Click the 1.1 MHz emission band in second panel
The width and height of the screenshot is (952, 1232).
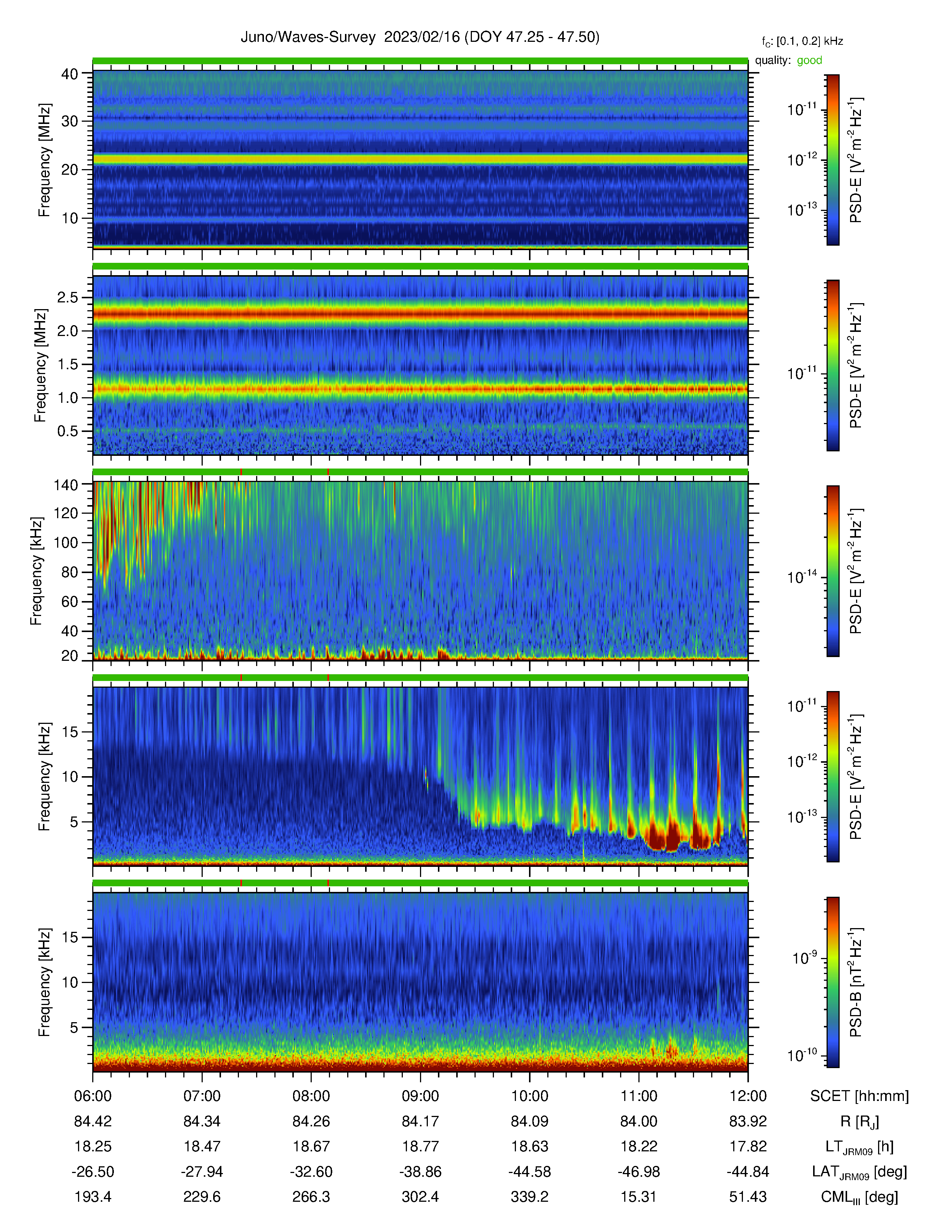[420, 389]
